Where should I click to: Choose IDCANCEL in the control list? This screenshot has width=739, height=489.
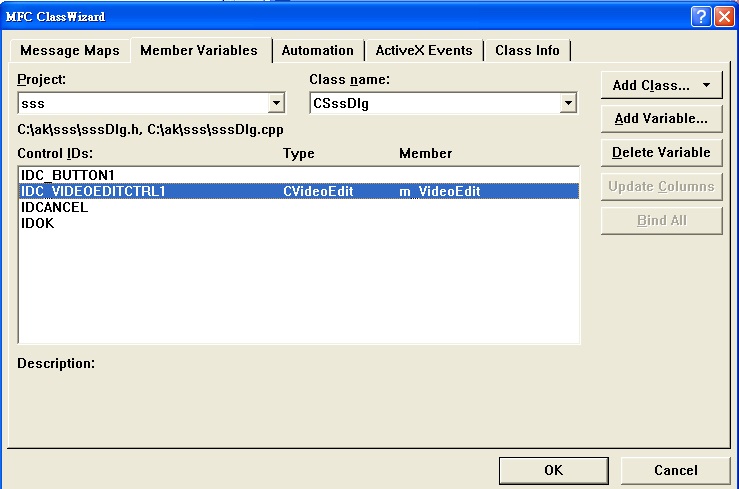point(54,208)
